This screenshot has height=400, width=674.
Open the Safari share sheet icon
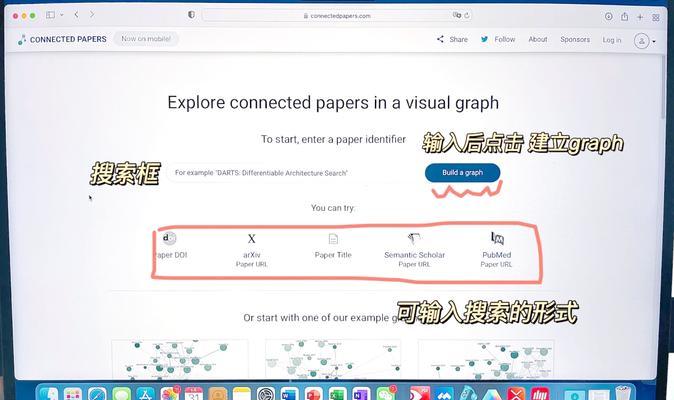tap(625, 16)
